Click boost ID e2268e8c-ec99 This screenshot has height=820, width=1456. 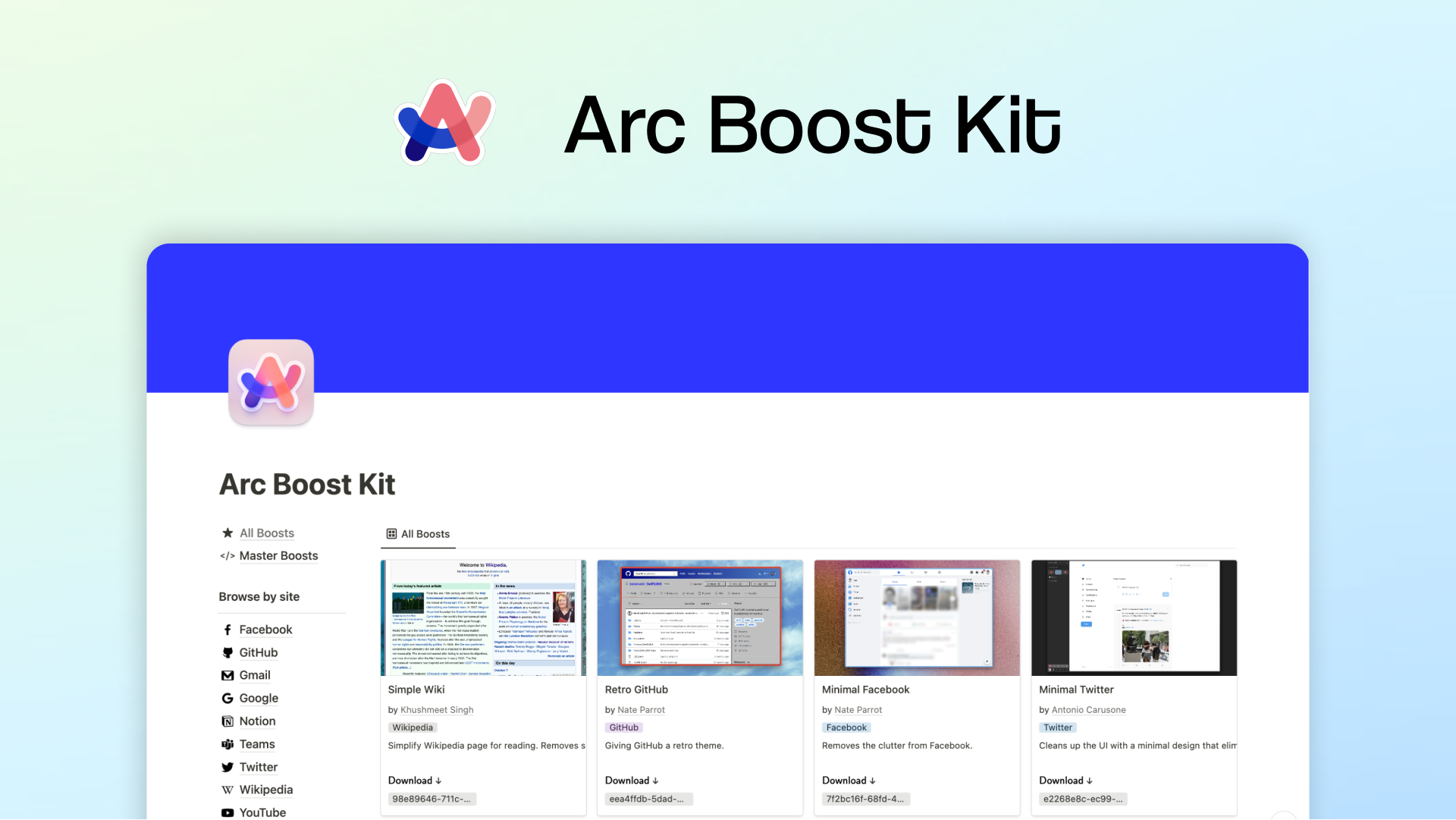point(1083,799)
